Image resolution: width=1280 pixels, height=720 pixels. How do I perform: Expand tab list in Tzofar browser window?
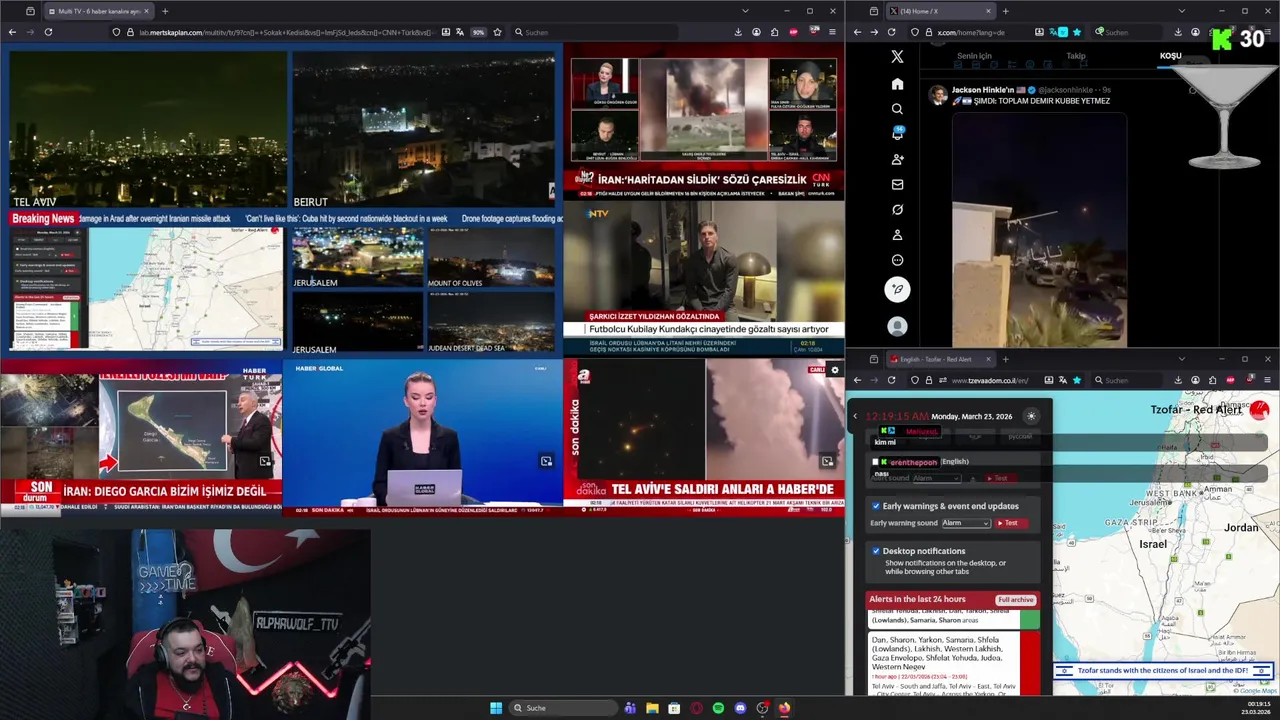coord(1181,359)
